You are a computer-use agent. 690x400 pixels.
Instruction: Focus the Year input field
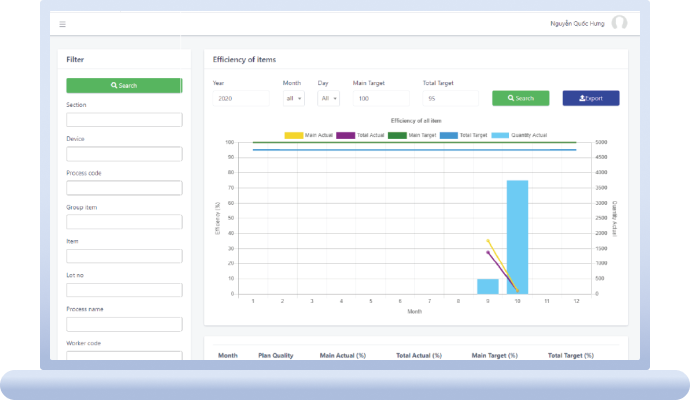241,98
